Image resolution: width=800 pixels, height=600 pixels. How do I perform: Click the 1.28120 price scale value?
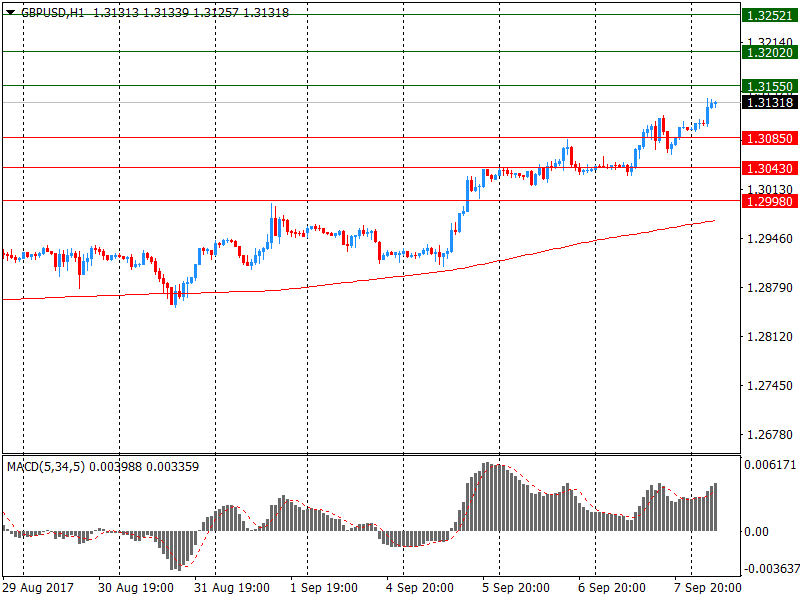769,337
